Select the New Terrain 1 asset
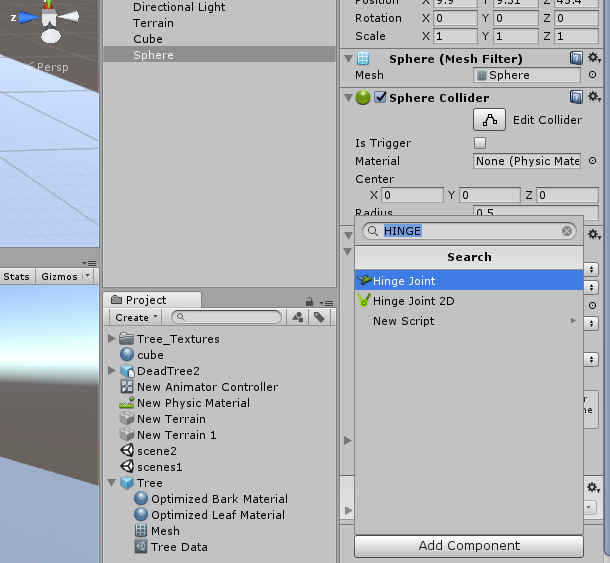The width and height of the screenshot is (610, 563). 168,435
